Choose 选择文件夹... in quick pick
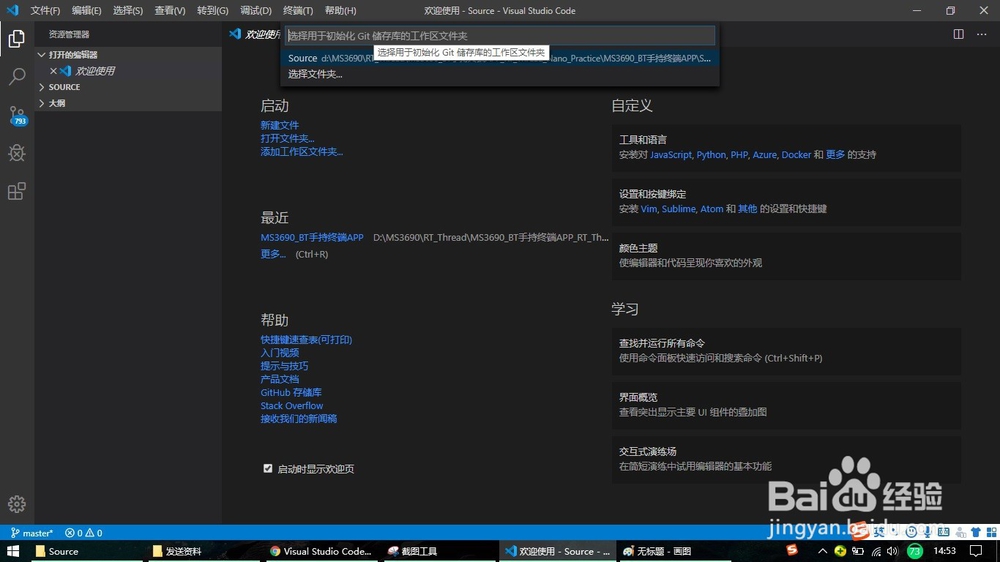 [499, 74]
